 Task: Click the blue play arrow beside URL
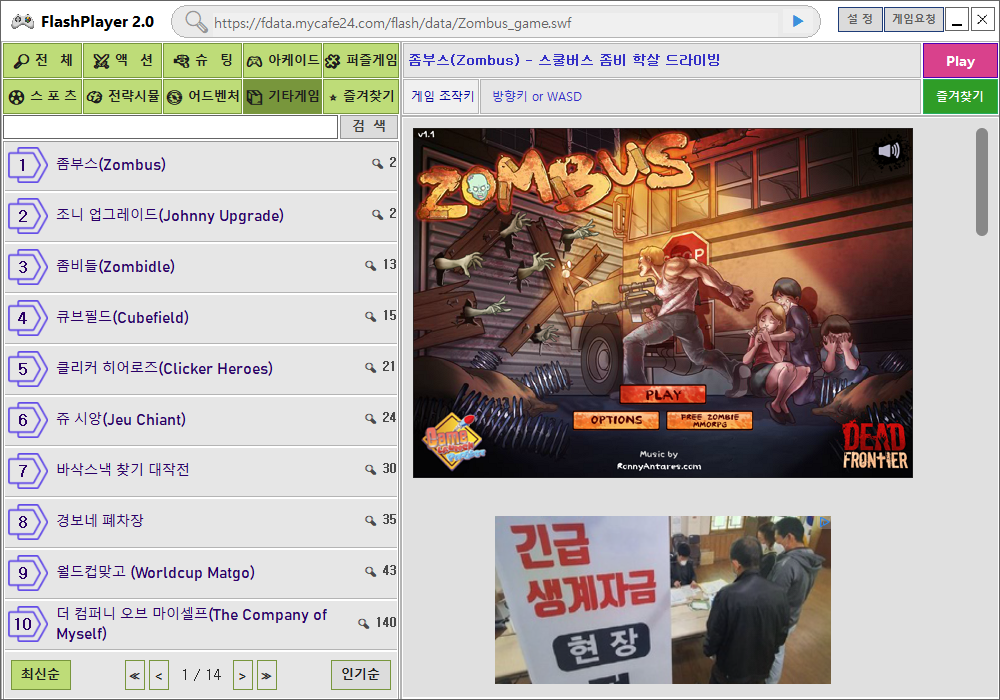(798, 21)
